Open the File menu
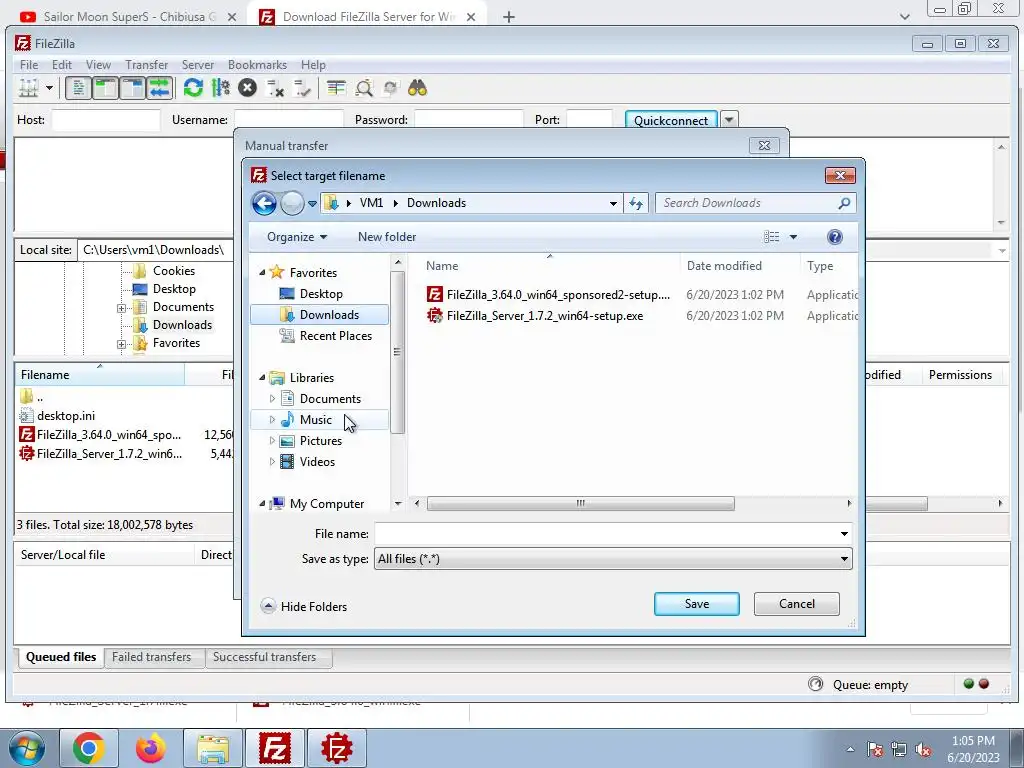 29,65
